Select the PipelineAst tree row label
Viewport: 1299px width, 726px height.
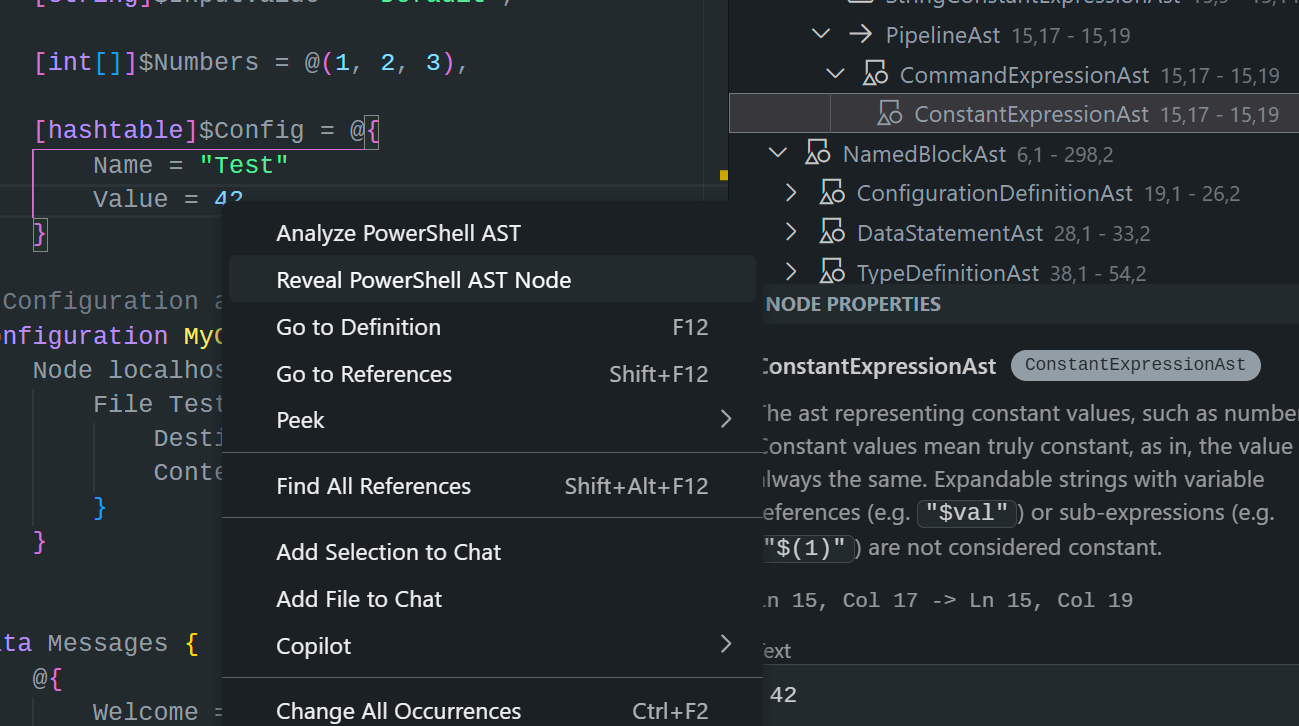click(x=942, y=35)
